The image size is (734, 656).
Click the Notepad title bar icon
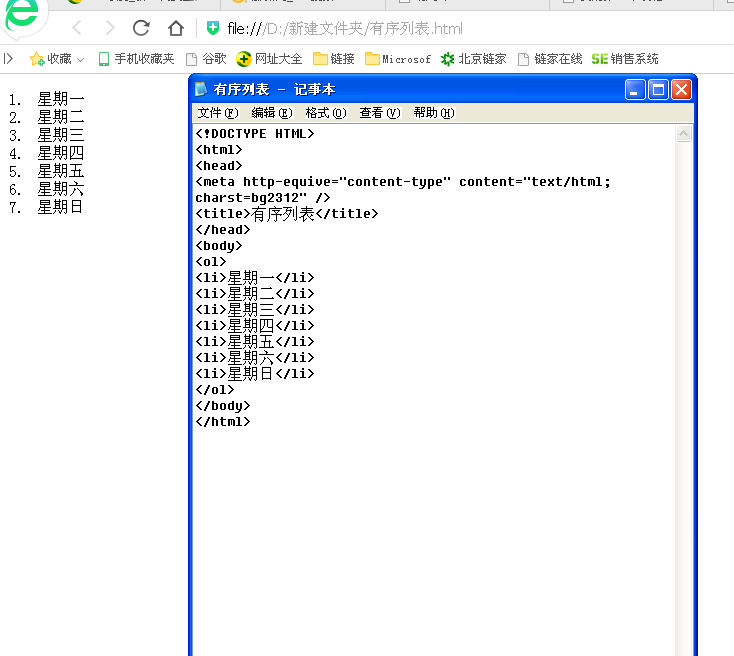tap(201, 89)
